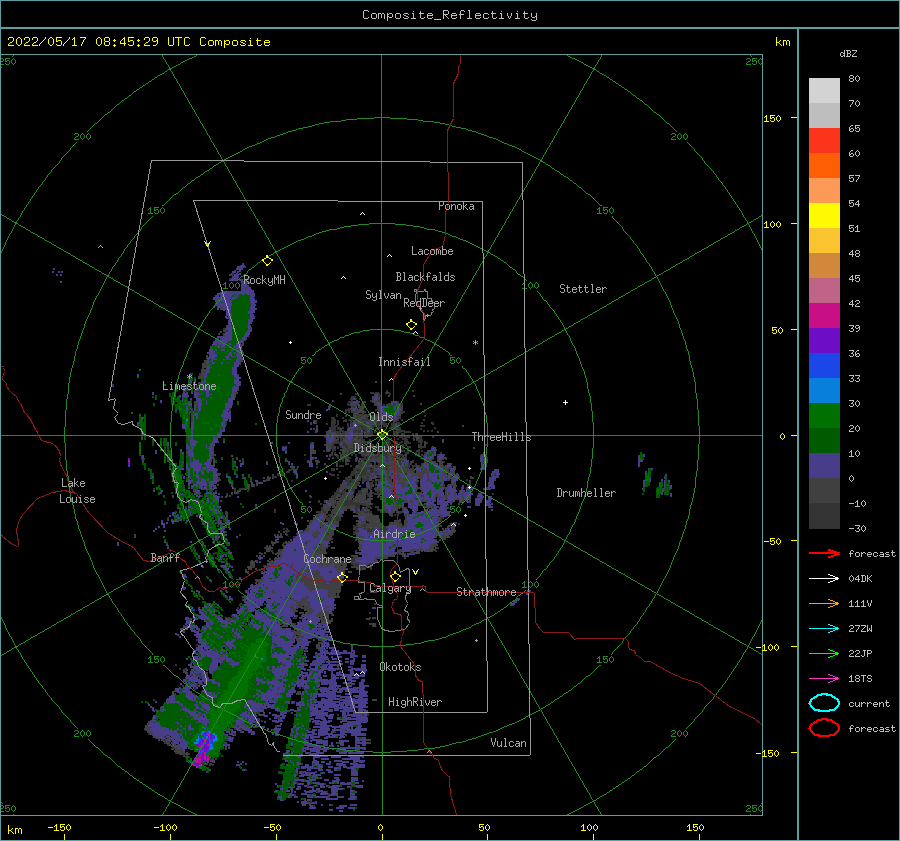Click the HighRiver town label
This screenshot has width=900, height=841.
tap(415, 702)
